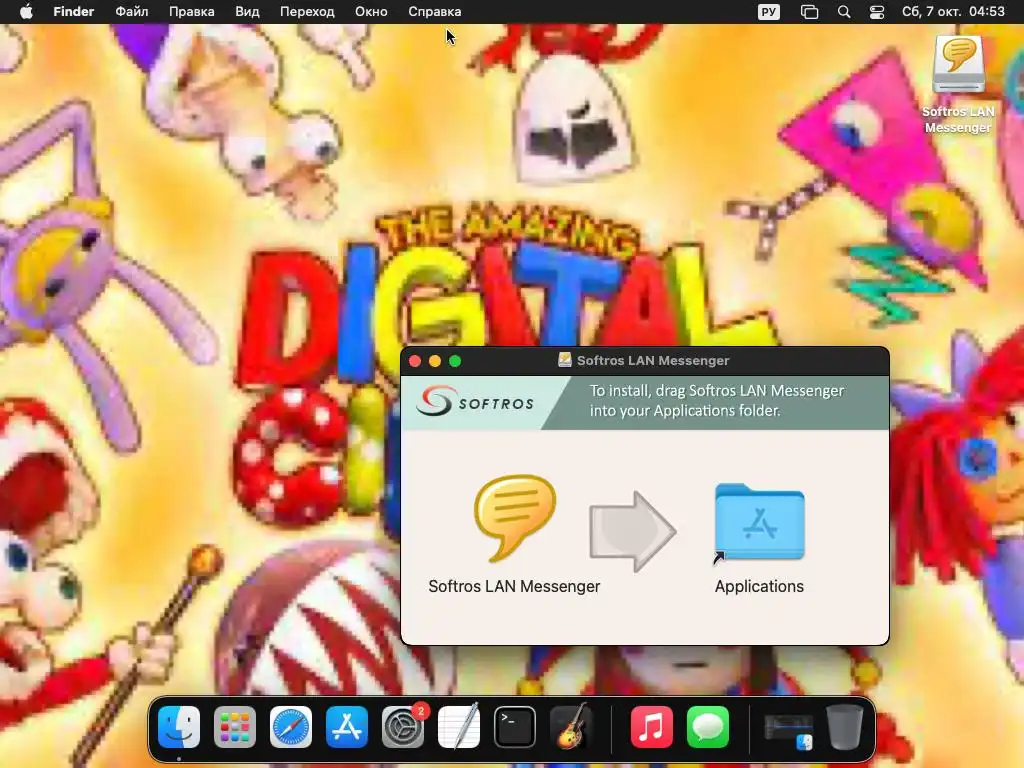The width and height of the screenshot is (1024, 768).
Task: Close the Softros LAN Messenger window
Action: pos(415,360)
